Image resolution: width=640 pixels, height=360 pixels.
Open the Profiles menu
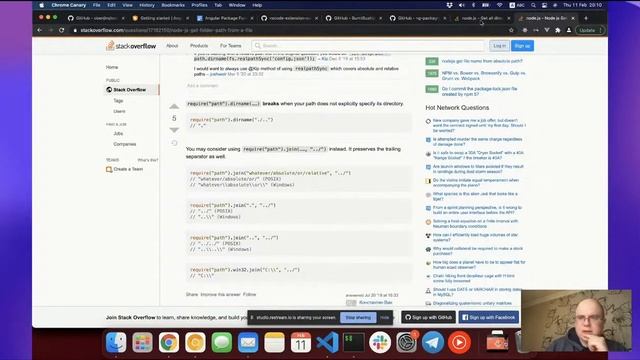(200, 5)
